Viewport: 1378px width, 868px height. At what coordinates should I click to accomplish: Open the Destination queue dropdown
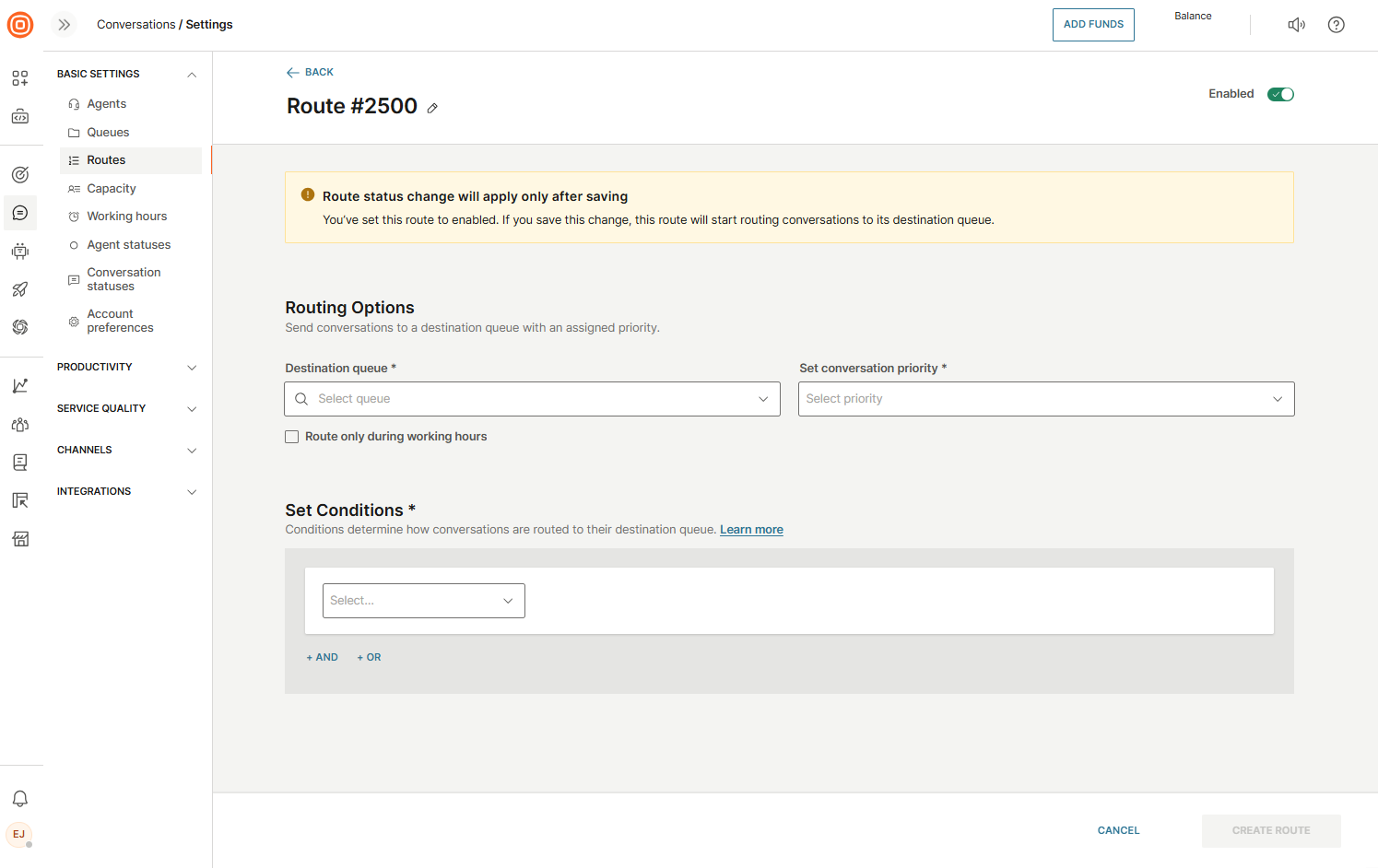[x=532, y=399]
